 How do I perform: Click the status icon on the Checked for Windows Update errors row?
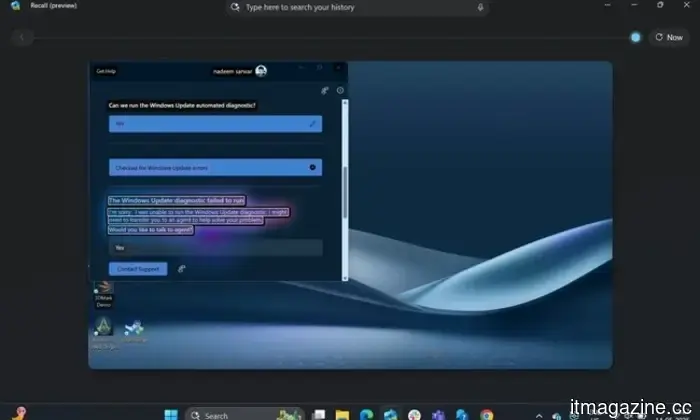tap(313, 167)
